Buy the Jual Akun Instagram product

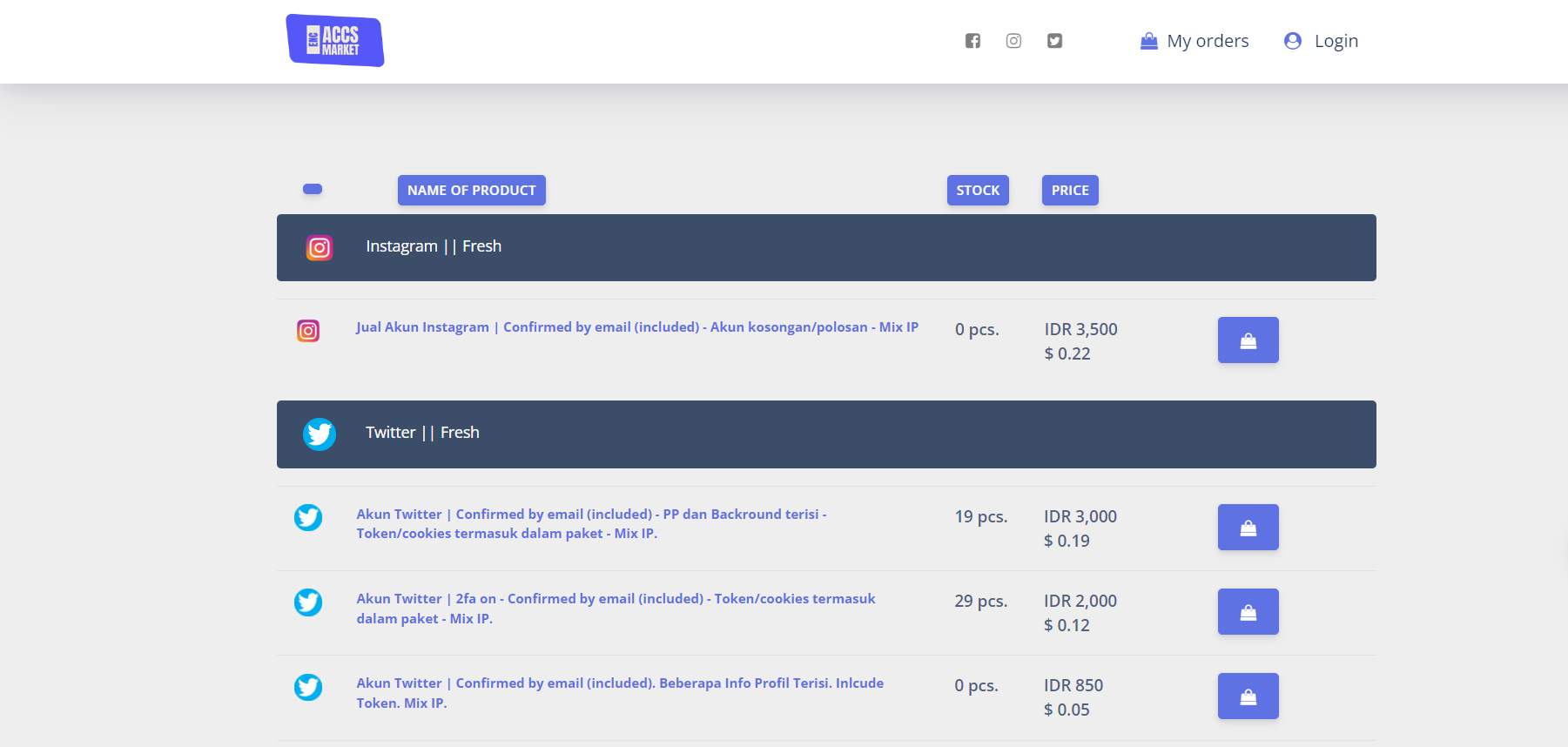1248,340
